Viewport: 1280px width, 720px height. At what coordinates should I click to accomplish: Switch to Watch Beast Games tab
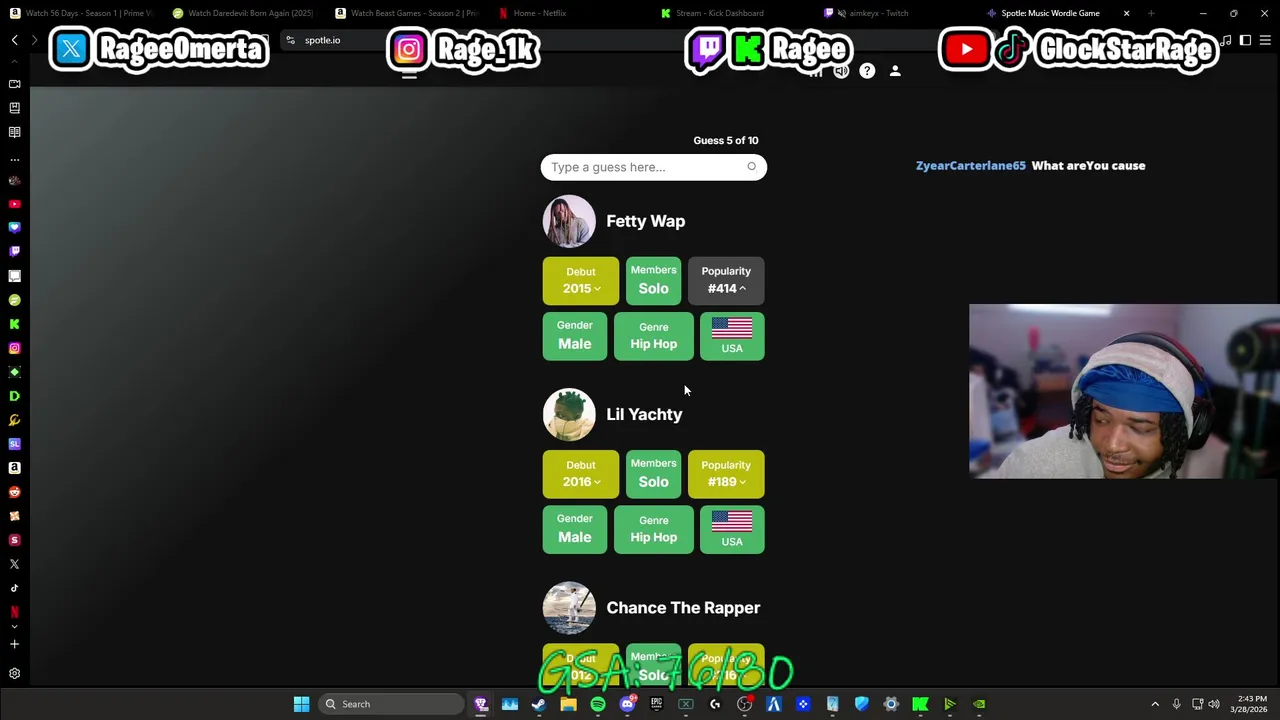[407, 13]
